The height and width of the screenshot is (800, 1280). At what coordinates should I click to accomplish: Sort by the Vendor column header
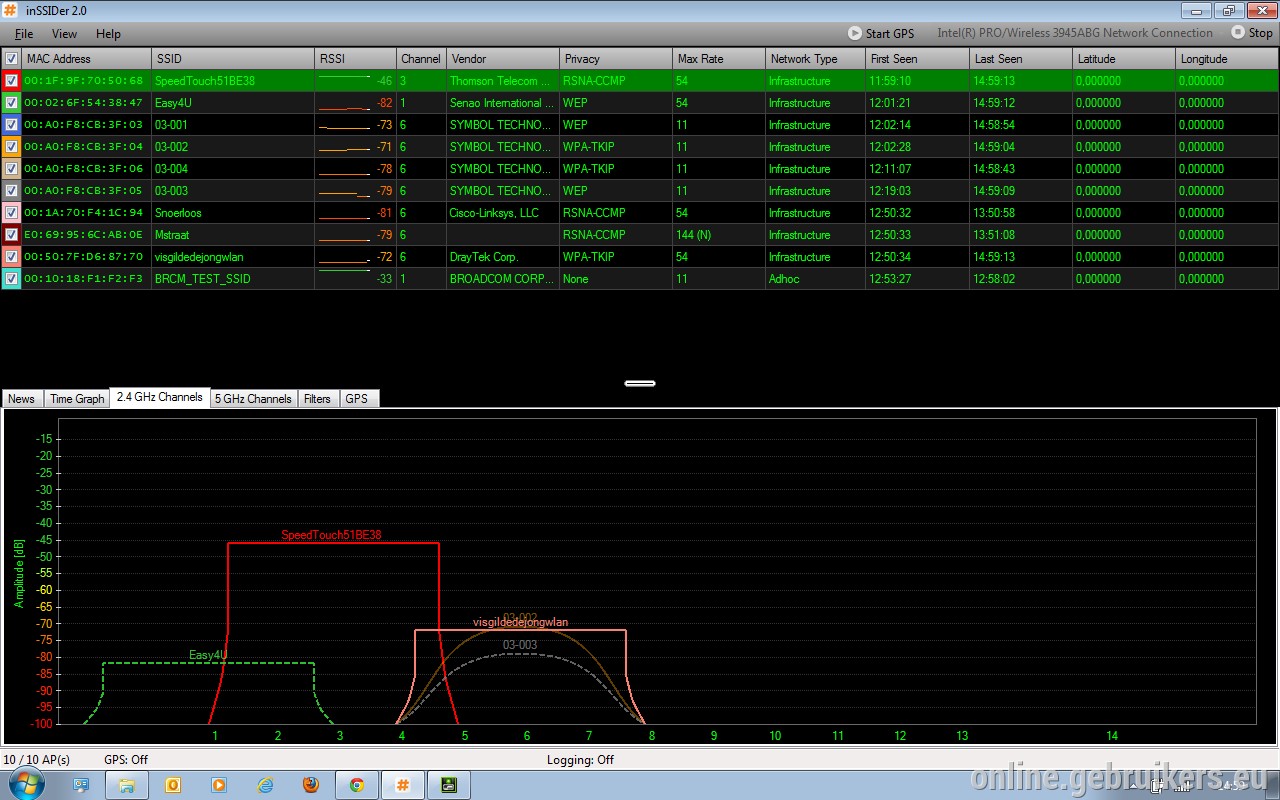503,59
